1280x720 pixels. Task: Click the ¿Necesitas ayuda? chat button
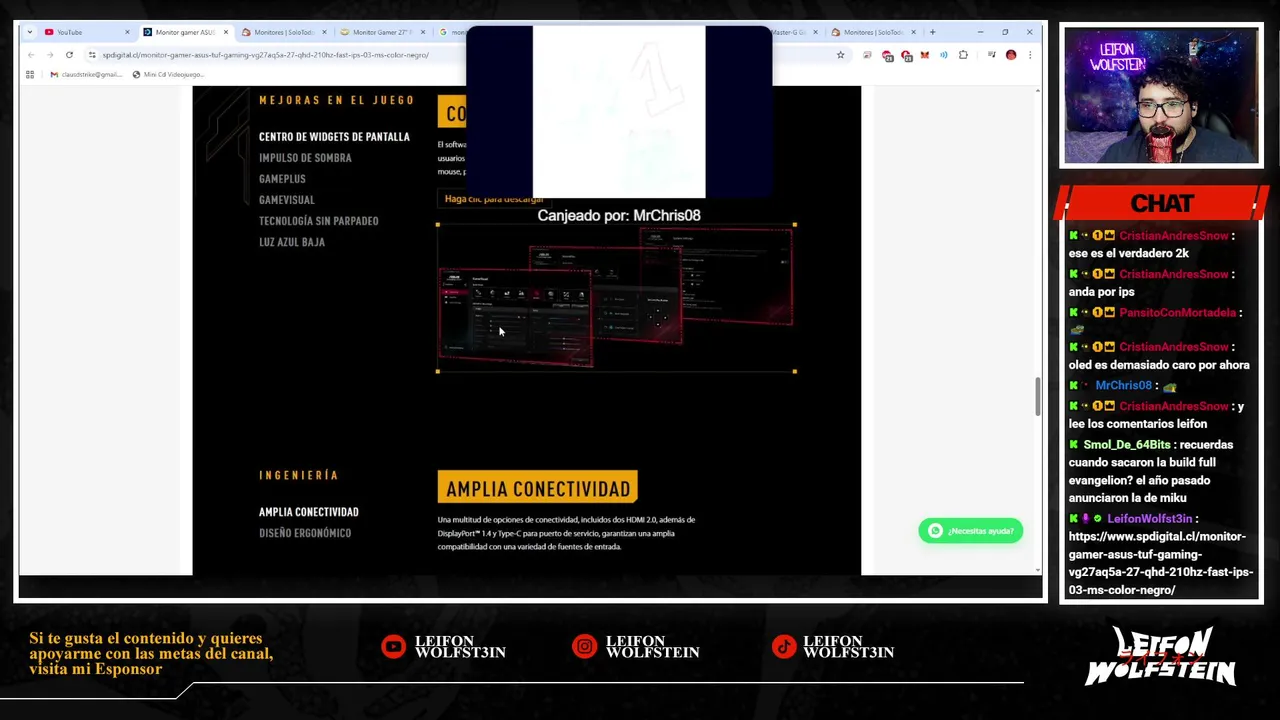click(970, 531)
